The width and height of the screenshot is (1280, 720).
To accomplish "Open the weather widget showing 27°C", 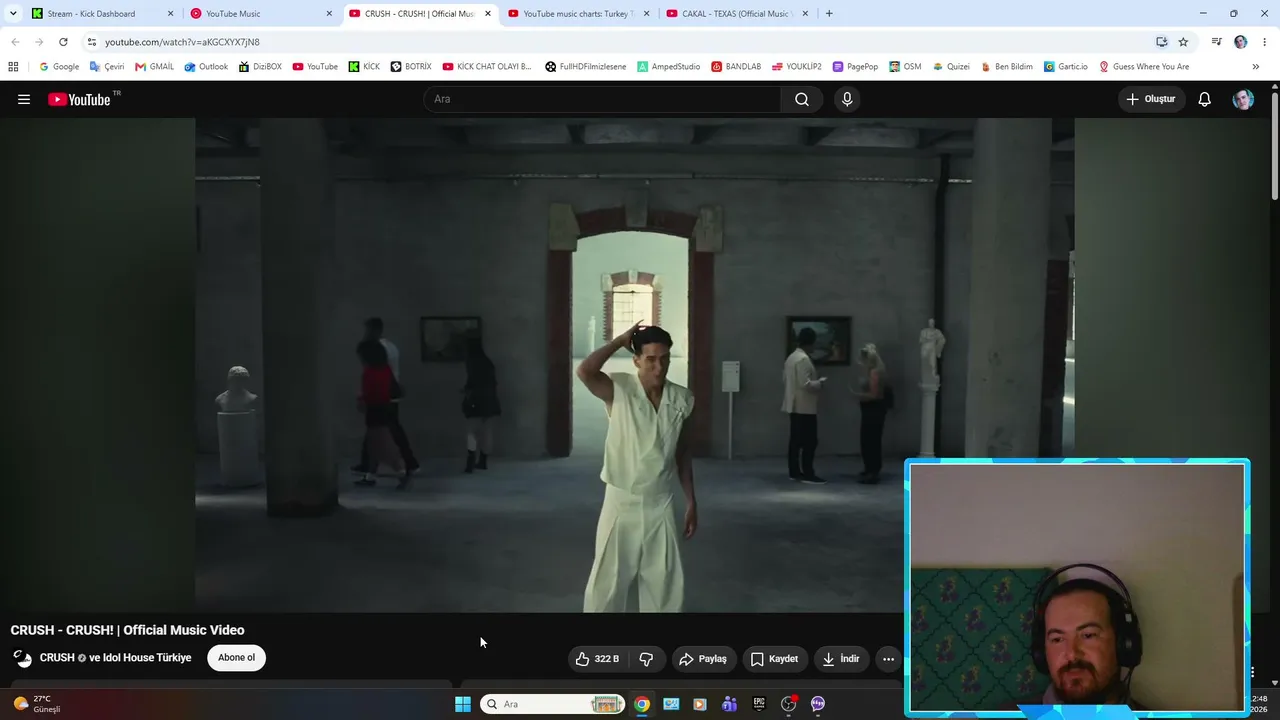I will [37, 704].
